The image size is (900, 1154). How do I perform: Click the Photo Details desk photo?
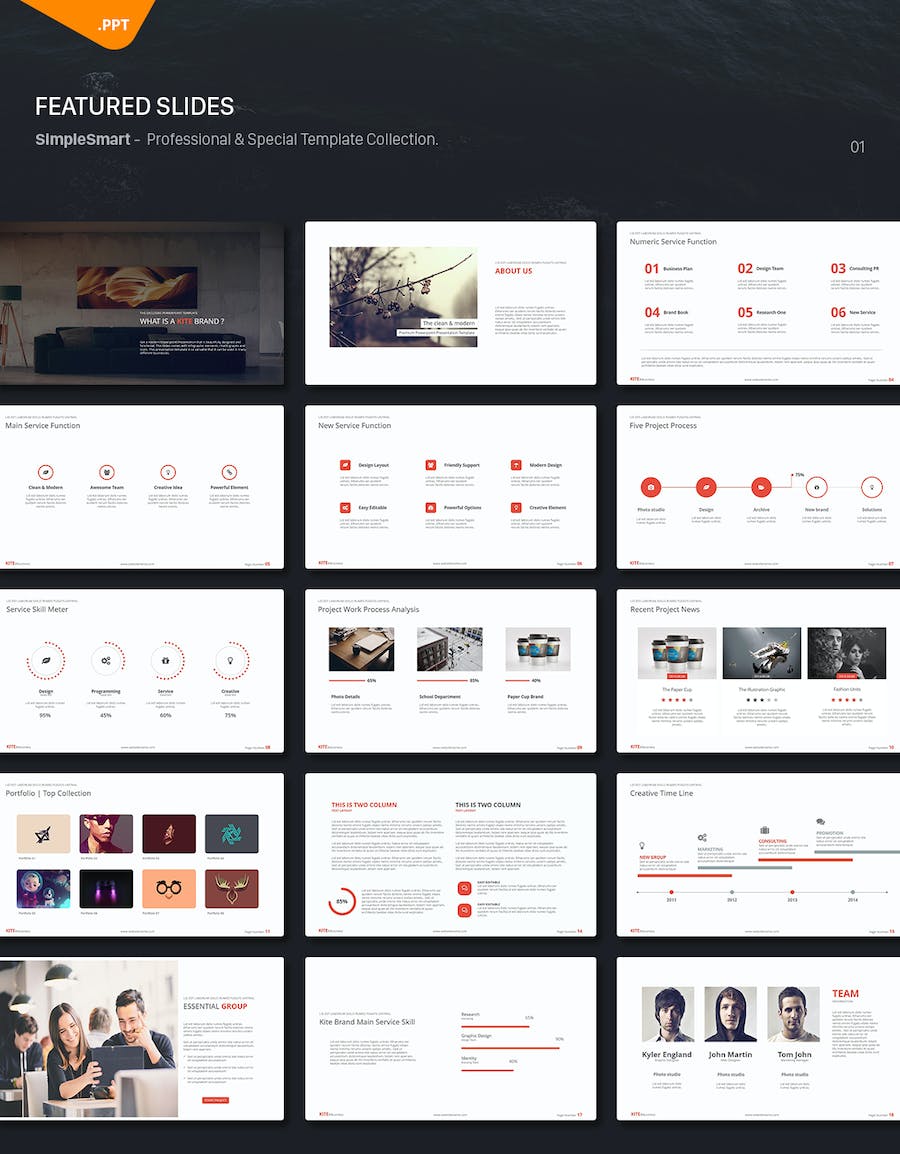tap(361, 649)
